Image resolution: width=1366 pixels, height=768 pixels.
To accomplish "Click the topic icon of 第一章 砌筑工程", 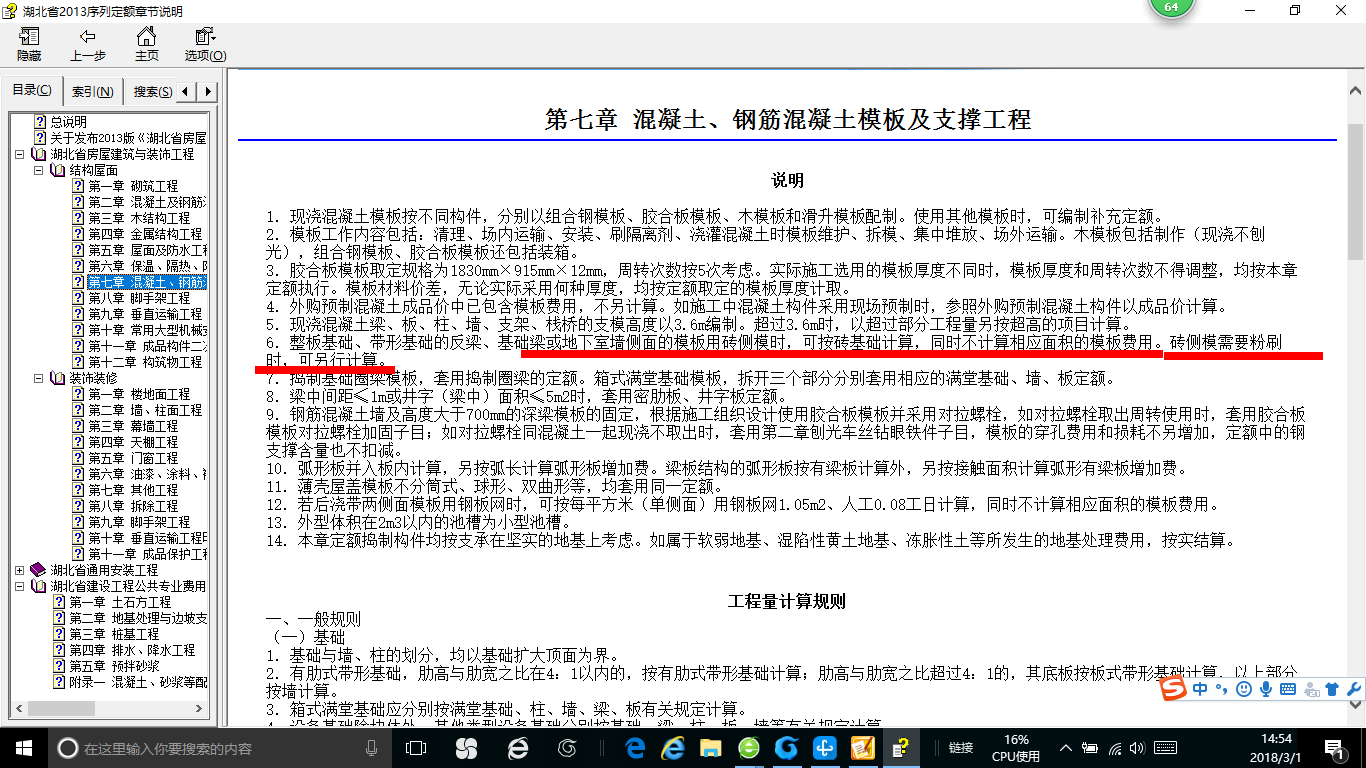I will (x=78, y=186).
